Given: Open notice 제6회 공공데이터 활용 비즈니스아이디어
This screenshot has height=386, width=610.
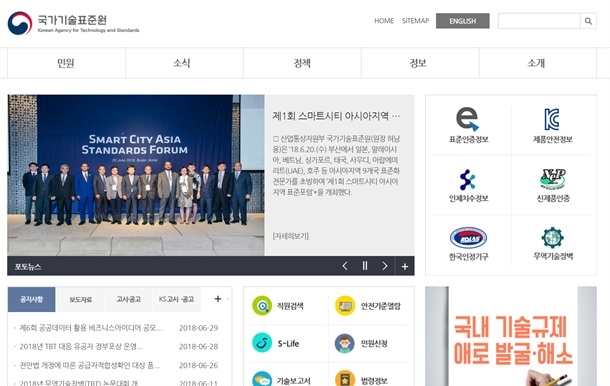Looking at the screenshot, I should [91, 328].
